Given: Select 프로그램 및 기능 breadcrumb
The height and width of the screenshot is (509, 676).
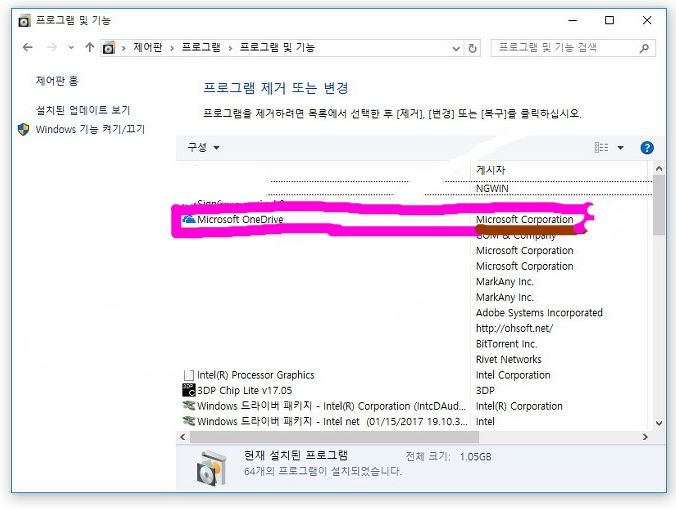Looking at the screenshot, I should click(x=277, y=47).
